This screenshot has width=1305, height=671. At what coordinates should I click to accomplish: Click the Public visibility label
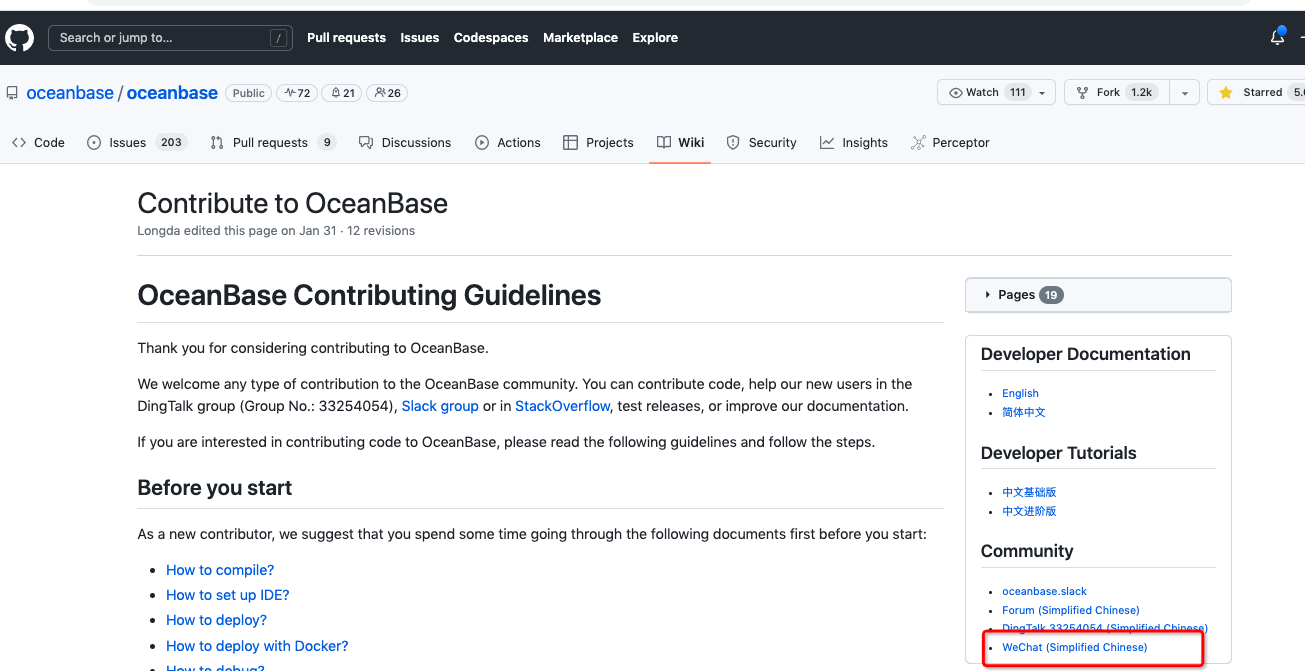click(248, 93)
